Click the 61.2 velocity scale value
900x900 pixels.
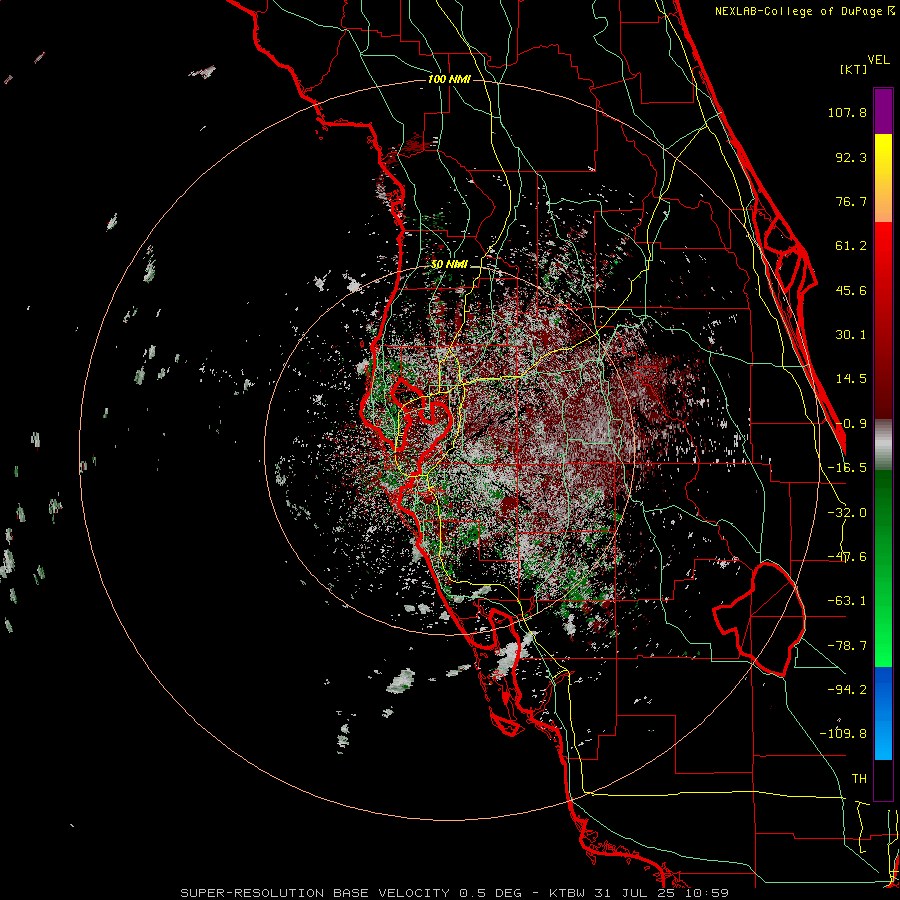[851, 246]
